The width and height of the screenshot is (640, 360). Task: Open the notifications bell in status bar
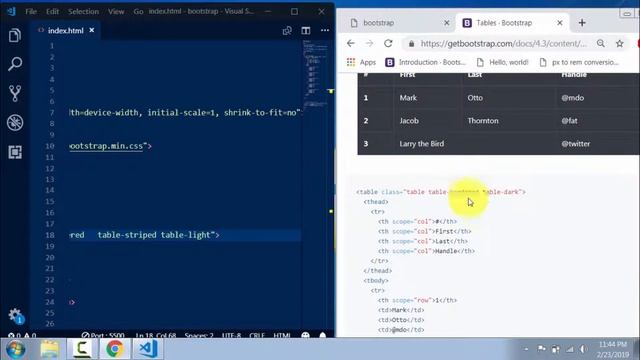(x=323, y=336)
